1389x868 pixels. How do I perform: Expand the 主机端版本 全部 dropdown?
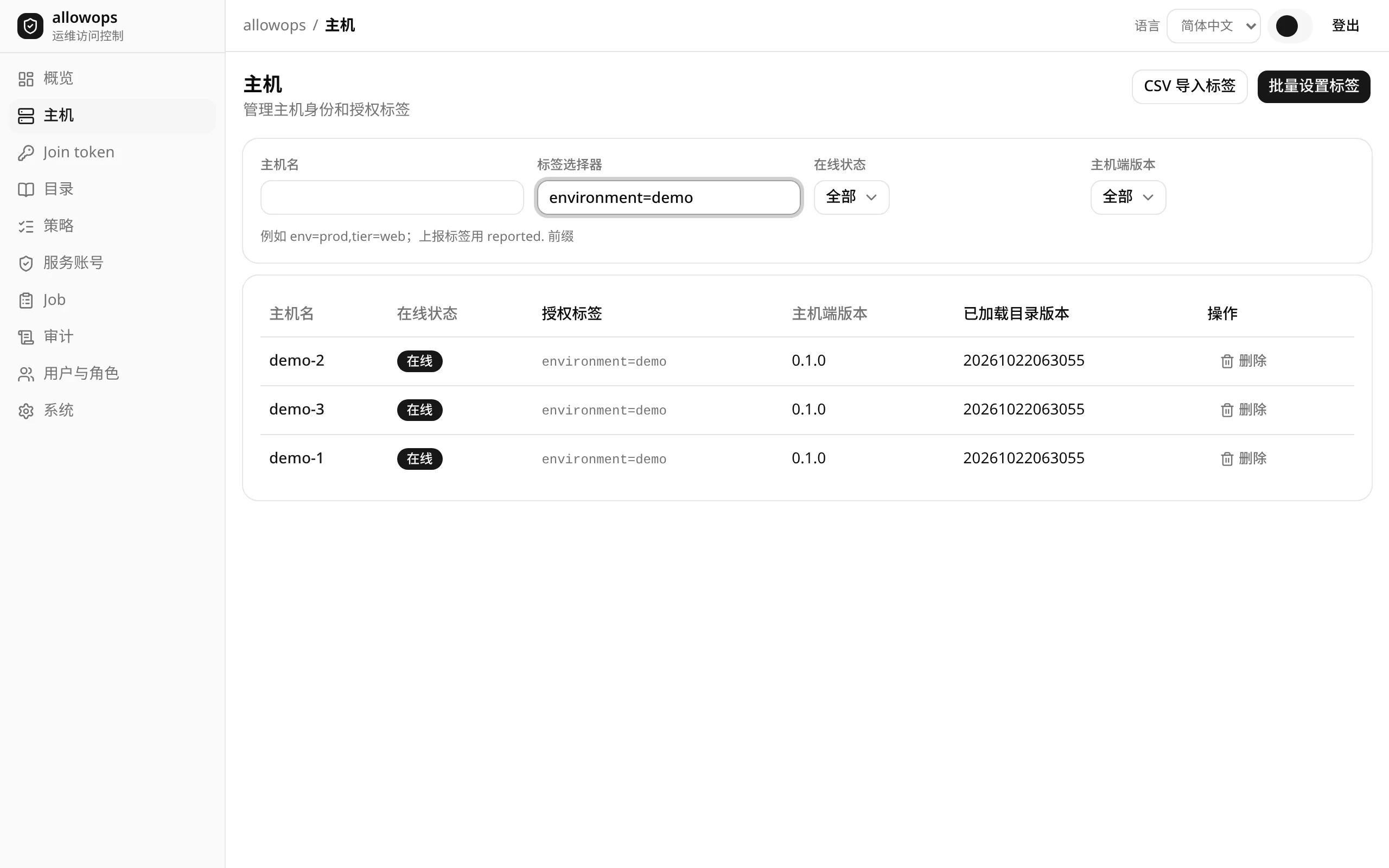point(1128,197)
